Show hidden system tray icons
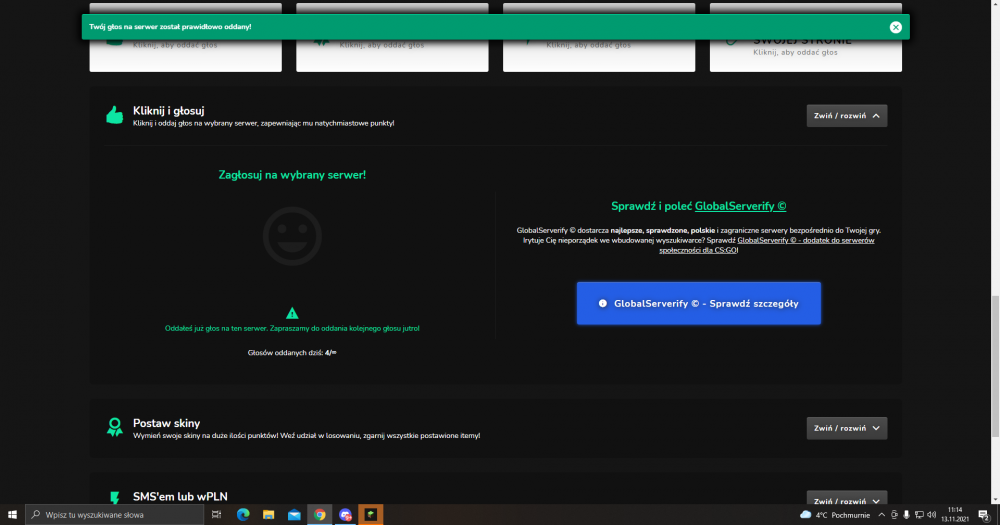 coord(881,514)
